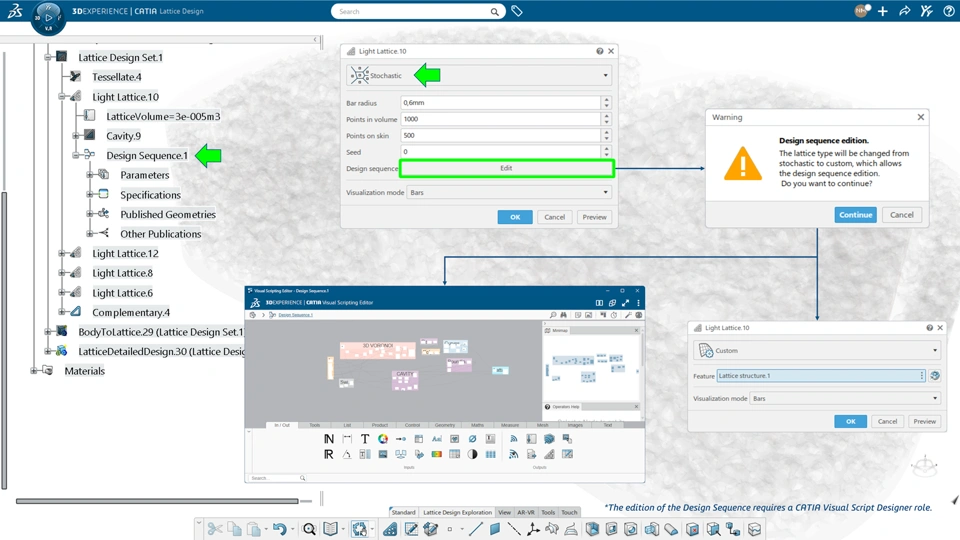Open the Custom lattice type dropdown
The width and height of the screenshot is (960, 540).
817,351
